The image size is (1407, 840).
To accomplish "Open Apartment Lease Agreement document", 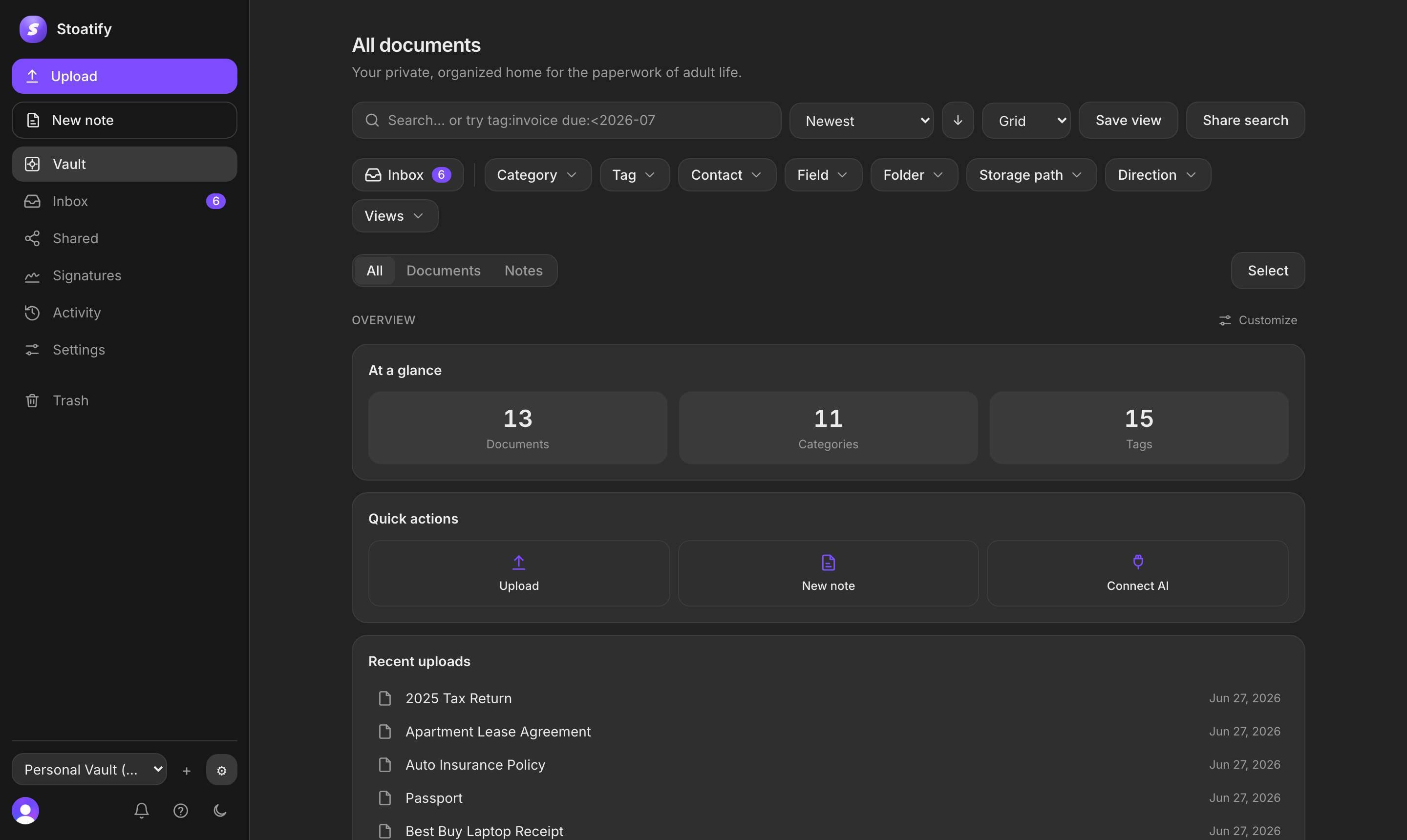I will (x=829, y=731).
